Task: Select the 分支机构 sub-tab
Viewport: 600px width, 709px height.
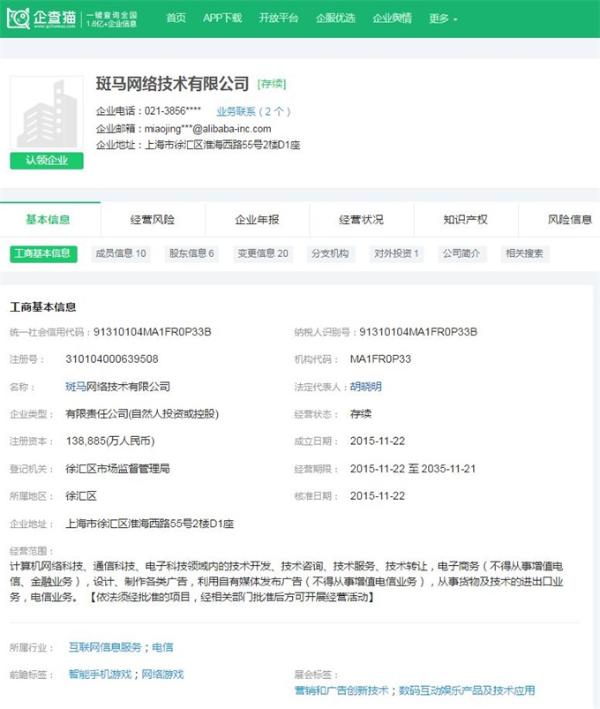Action: [330, 254]
